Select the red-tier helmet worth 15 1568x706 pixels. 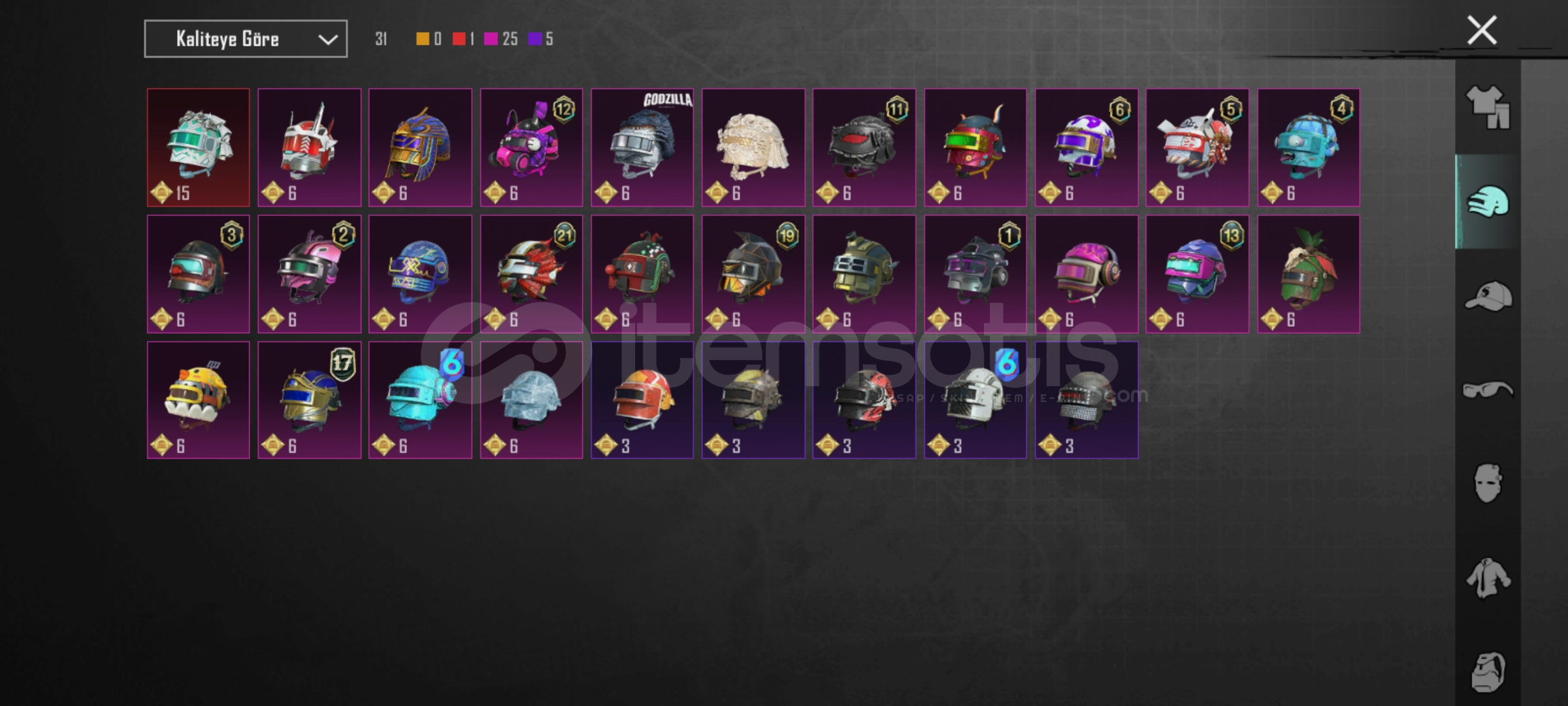pyautogui.click(x=199, y=148)
